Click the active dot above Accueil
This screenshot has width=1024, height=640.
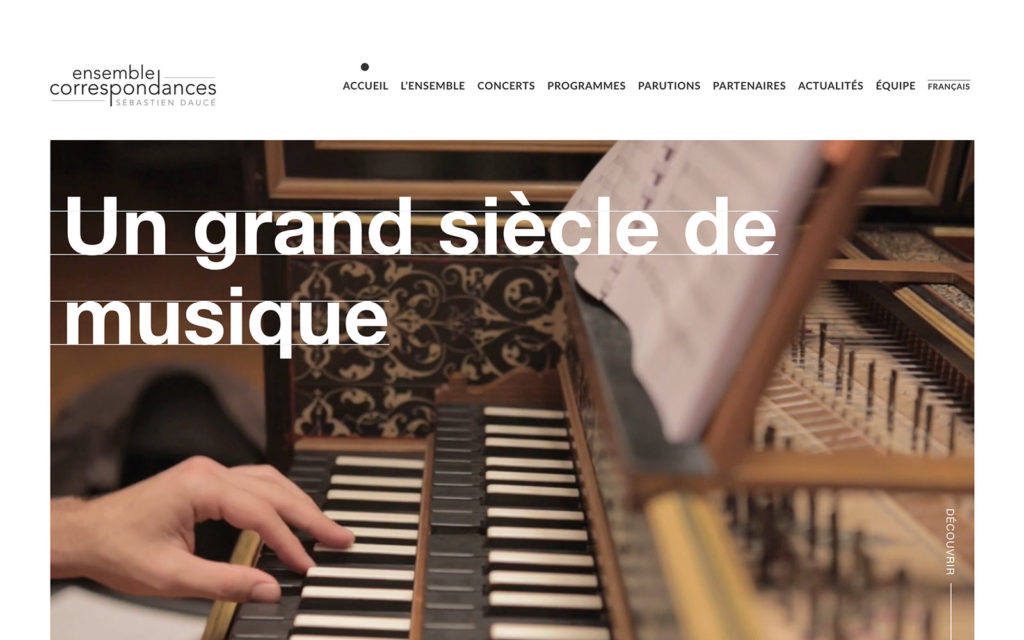pos(364,67)
